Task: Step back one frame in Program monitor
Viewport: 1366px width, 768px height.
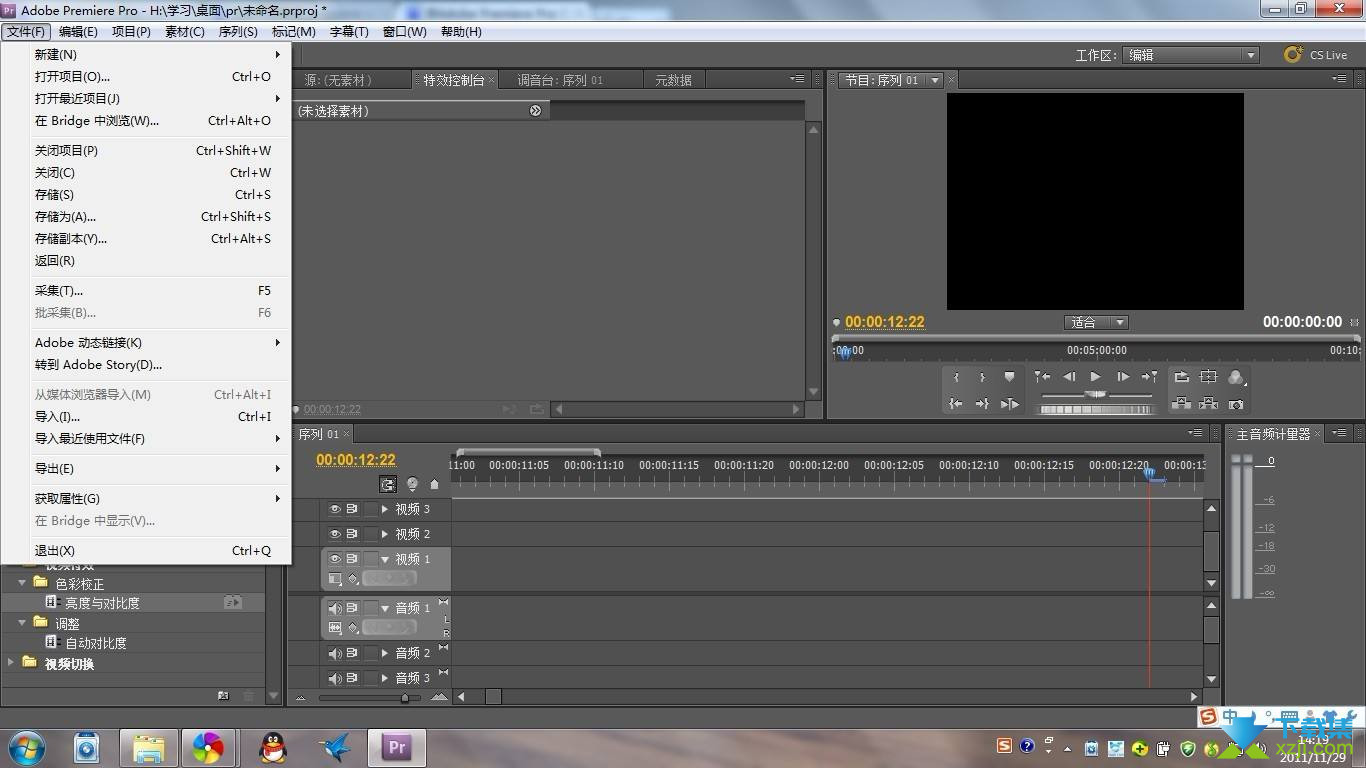Action: click(1069, 377)
